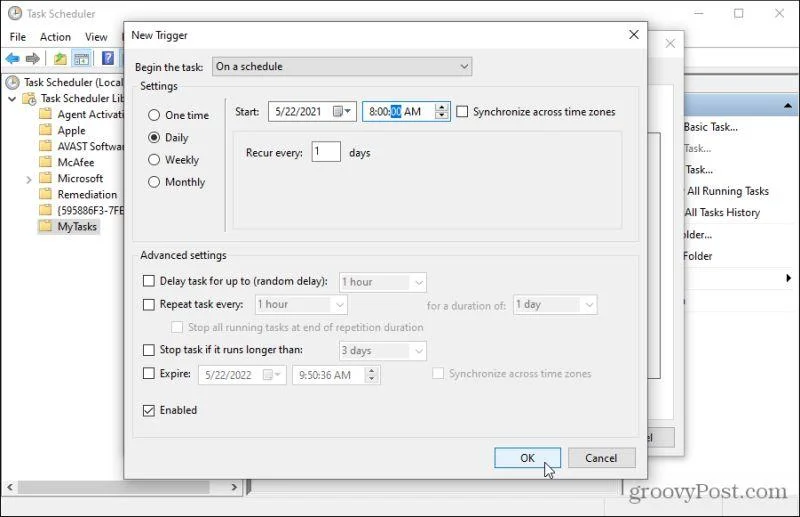Click the Up one level folder icon
Viewport: 800px width, 517px height.
pyautogui.click(x=60, y=59)
